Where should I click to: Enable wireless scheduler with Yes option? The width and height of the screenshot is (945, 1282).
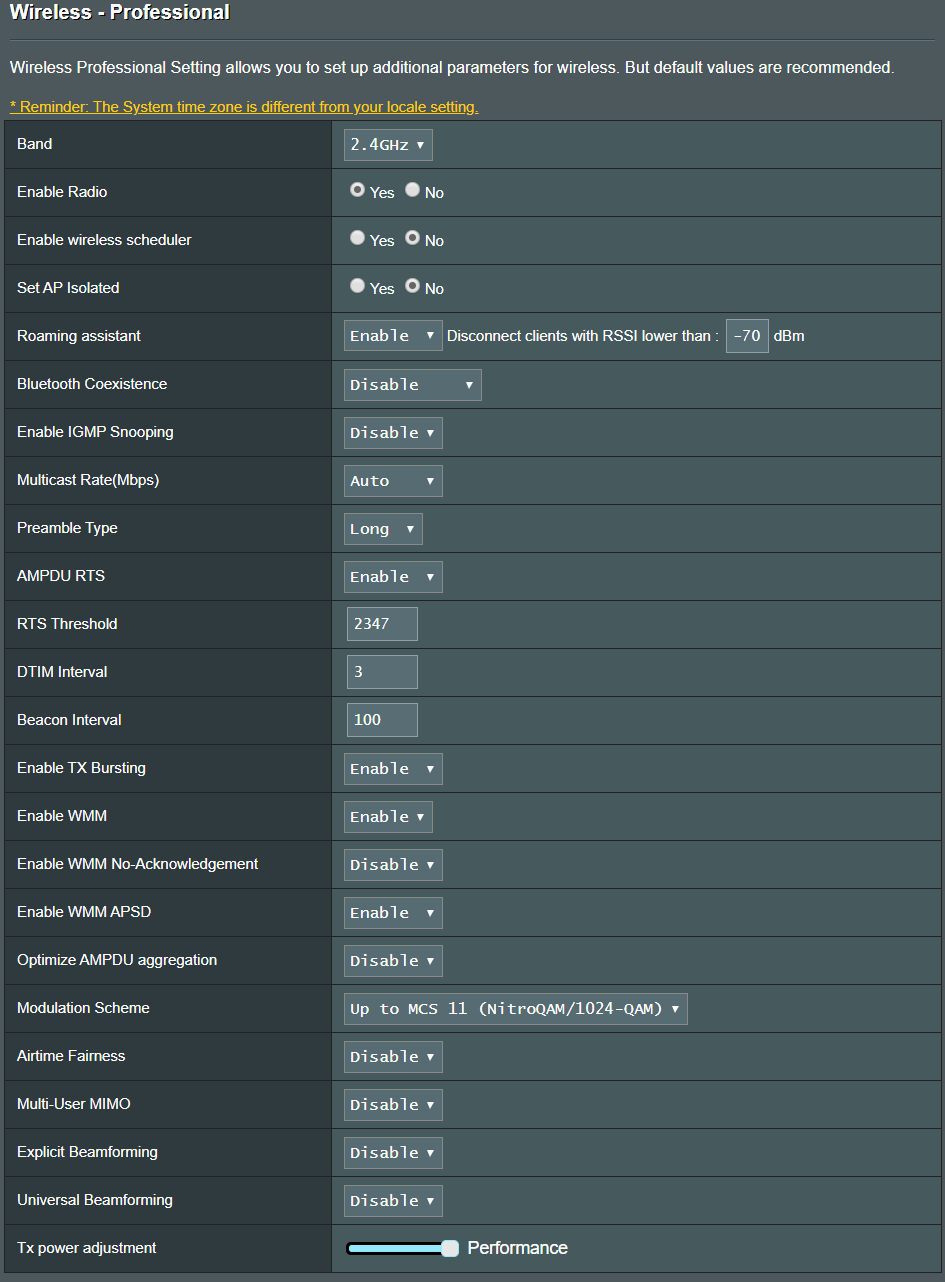click(x=357, y=239)
